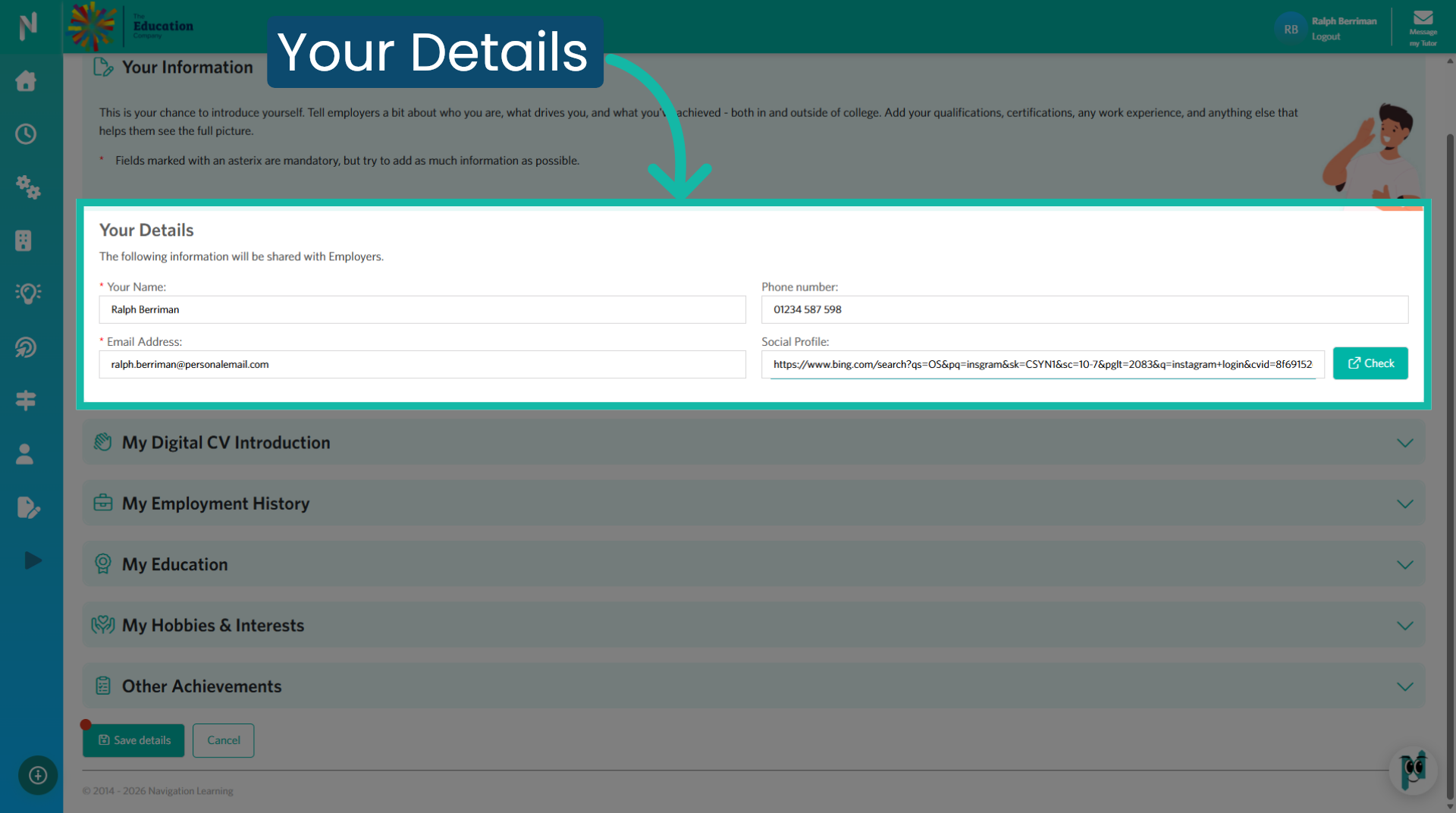Click the Check social profile button
The height and width of the screenshot is (813, 1456).
(x=1370, y=363)
